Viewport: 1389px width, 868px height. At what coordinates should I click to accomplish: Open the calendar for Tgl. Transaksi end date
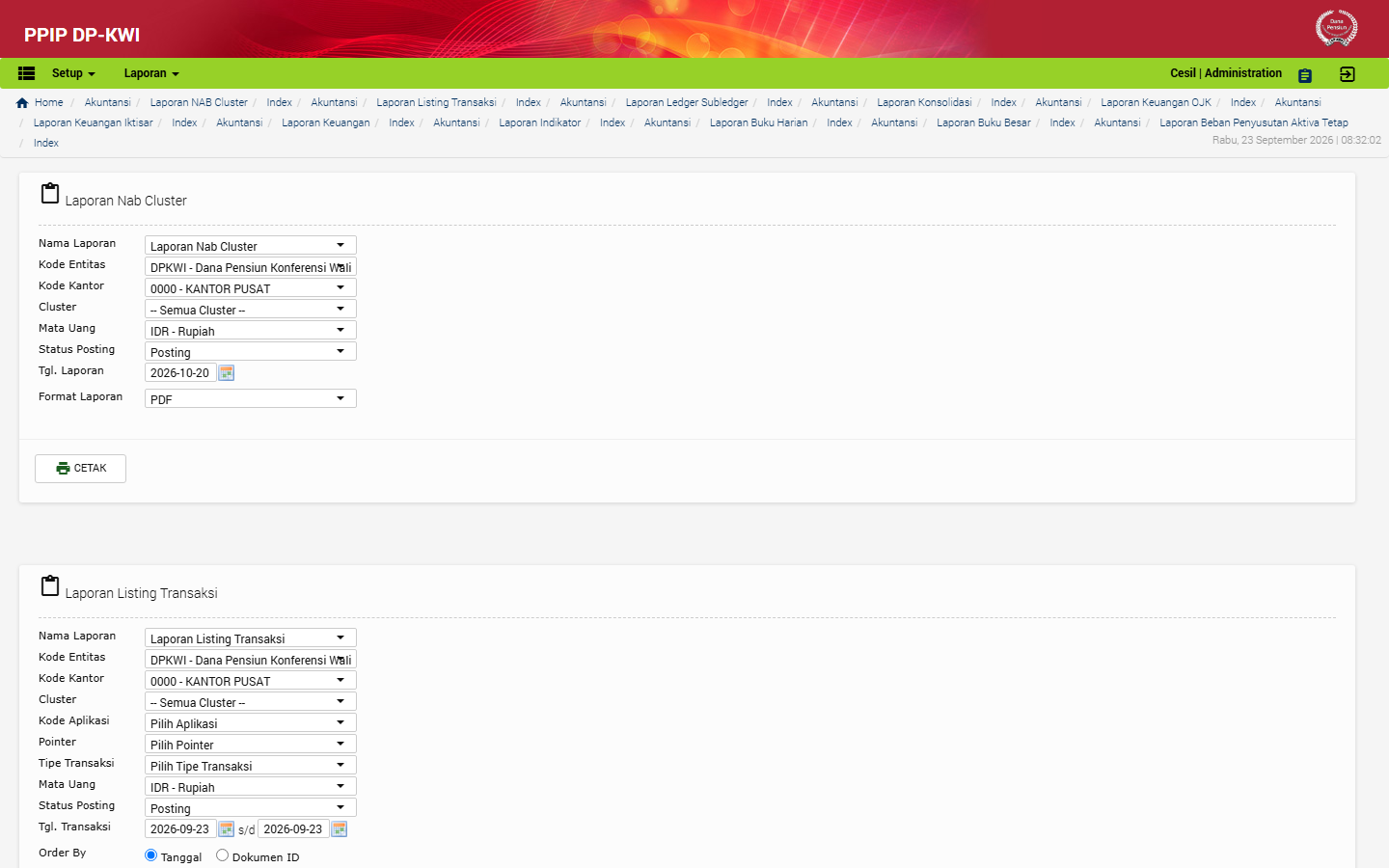coord(340,829)
